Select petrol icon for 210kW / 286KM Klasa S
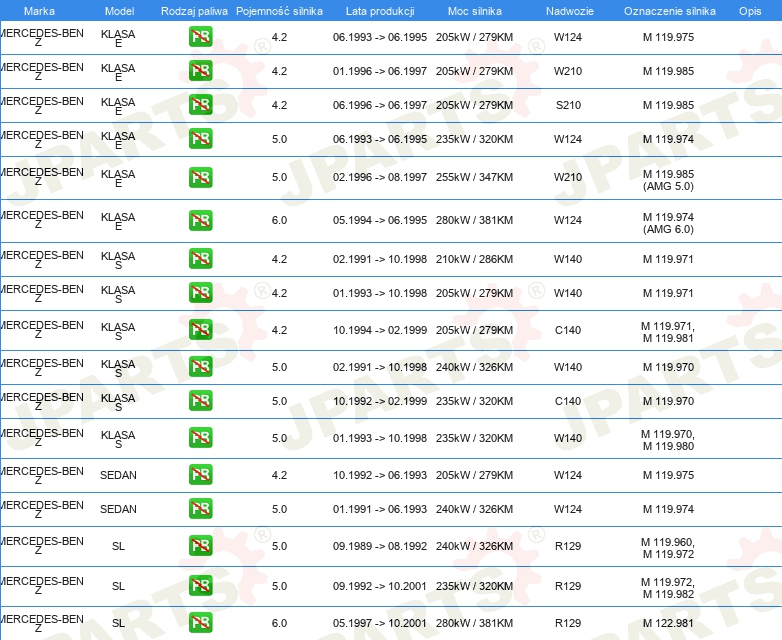 (200, 258)
